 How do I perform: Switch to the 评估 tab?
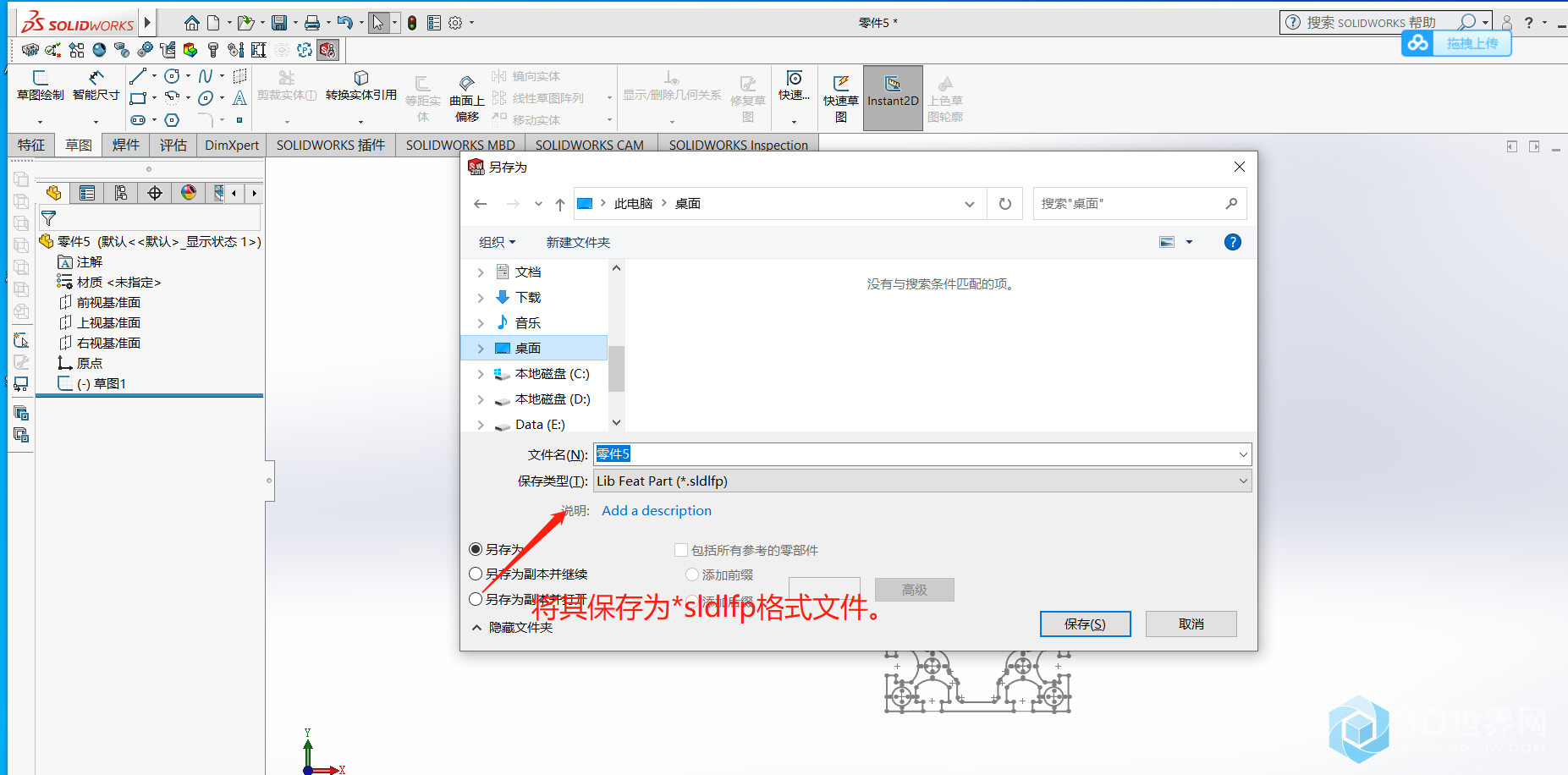pyautogui.click(x=173, y=146)
